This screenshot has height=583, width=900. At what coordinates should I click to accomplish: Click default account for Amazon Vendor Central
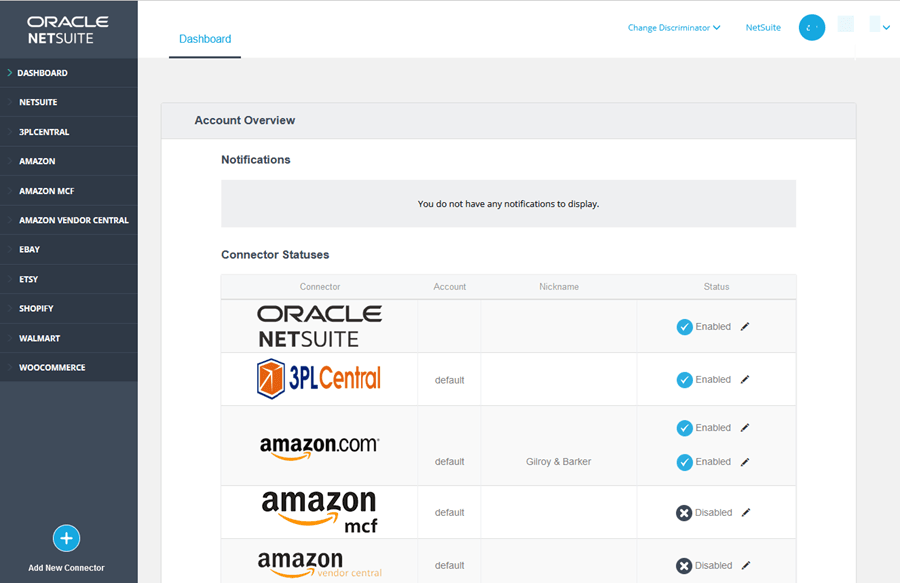coord(449,565)
